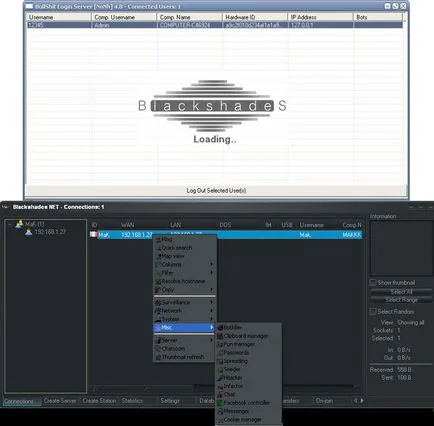The image size is (434, 426).
Task: Expand the Copy submenu arrow
Action: [x=211, y=290]
